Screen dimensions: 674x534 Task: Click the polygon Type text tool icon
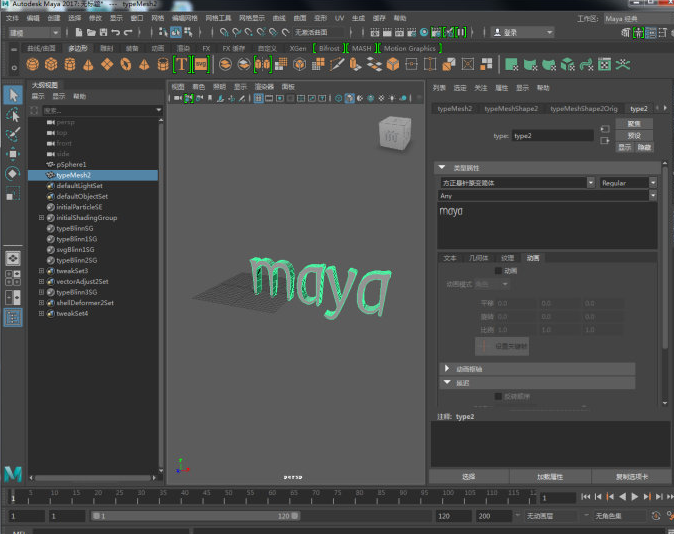click(x=182, y=64)
